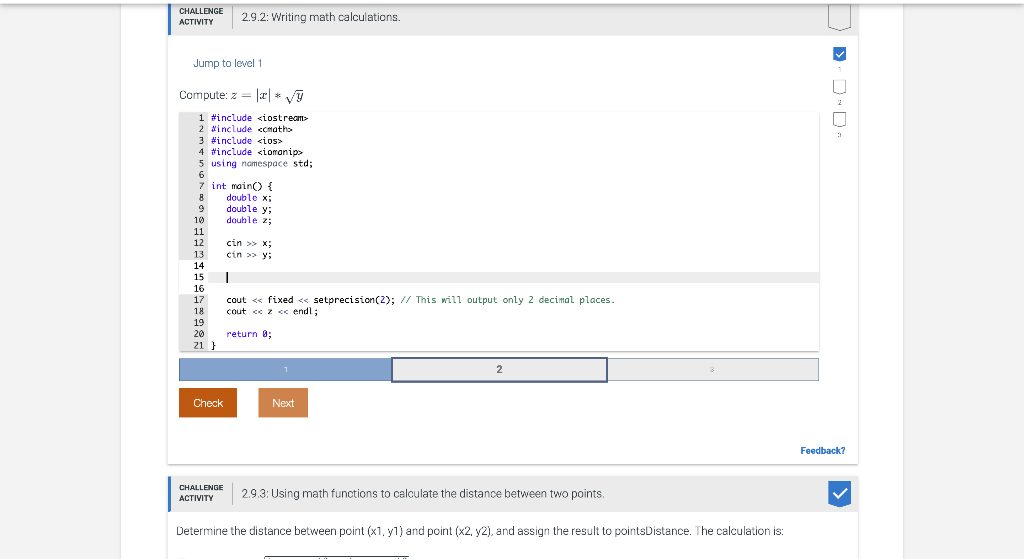The height and width of the screenshot is (559, 1024).
Task: Click the 2.9.2 activity completion badge icon
Action: pyautogui.click(x=839, y=18)
